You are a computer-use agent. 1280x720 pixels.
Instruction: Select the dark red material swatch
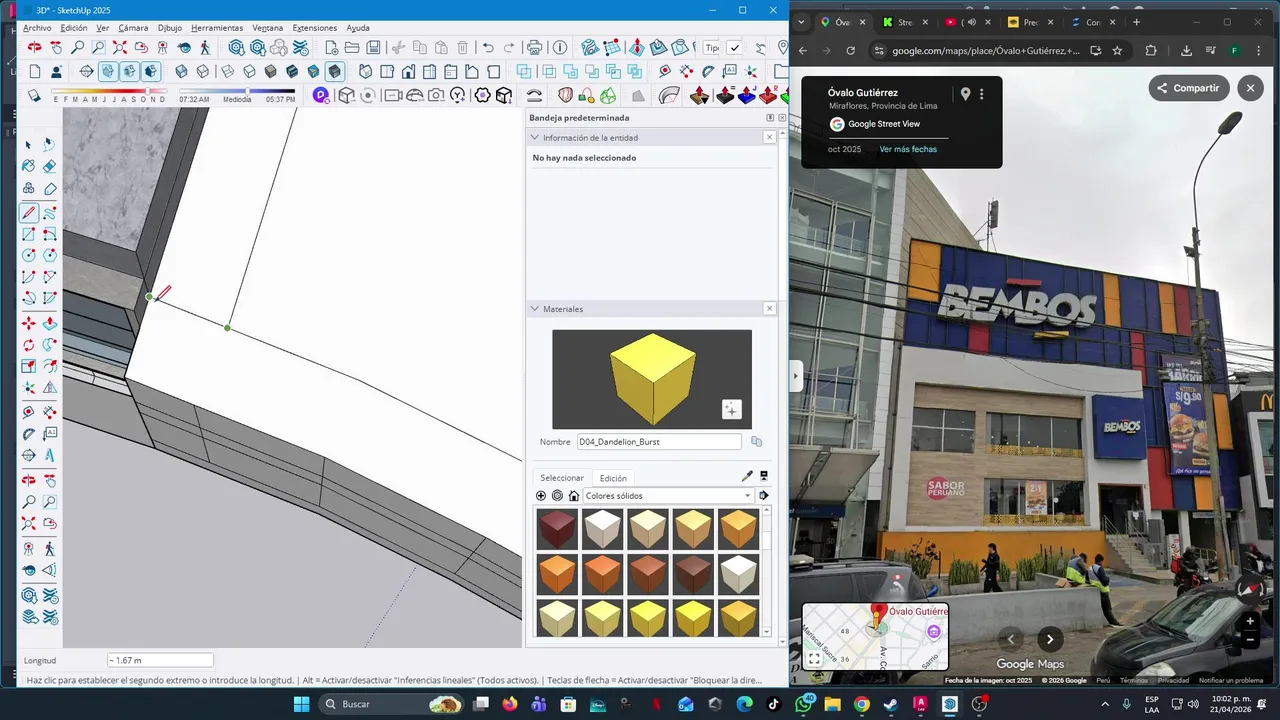[557, 530]
